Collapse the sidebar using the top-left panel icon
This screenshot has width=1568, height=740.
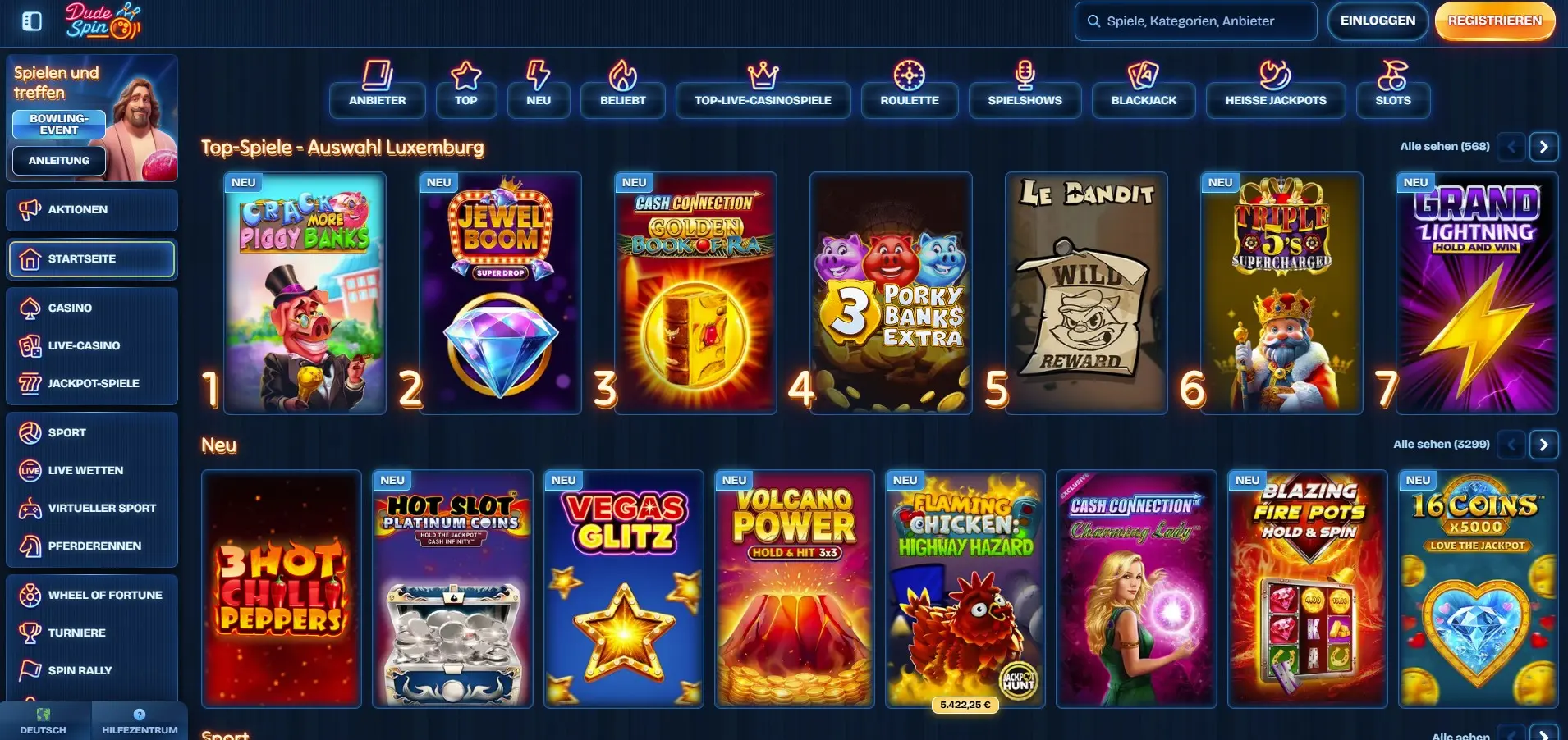[32, 21]
